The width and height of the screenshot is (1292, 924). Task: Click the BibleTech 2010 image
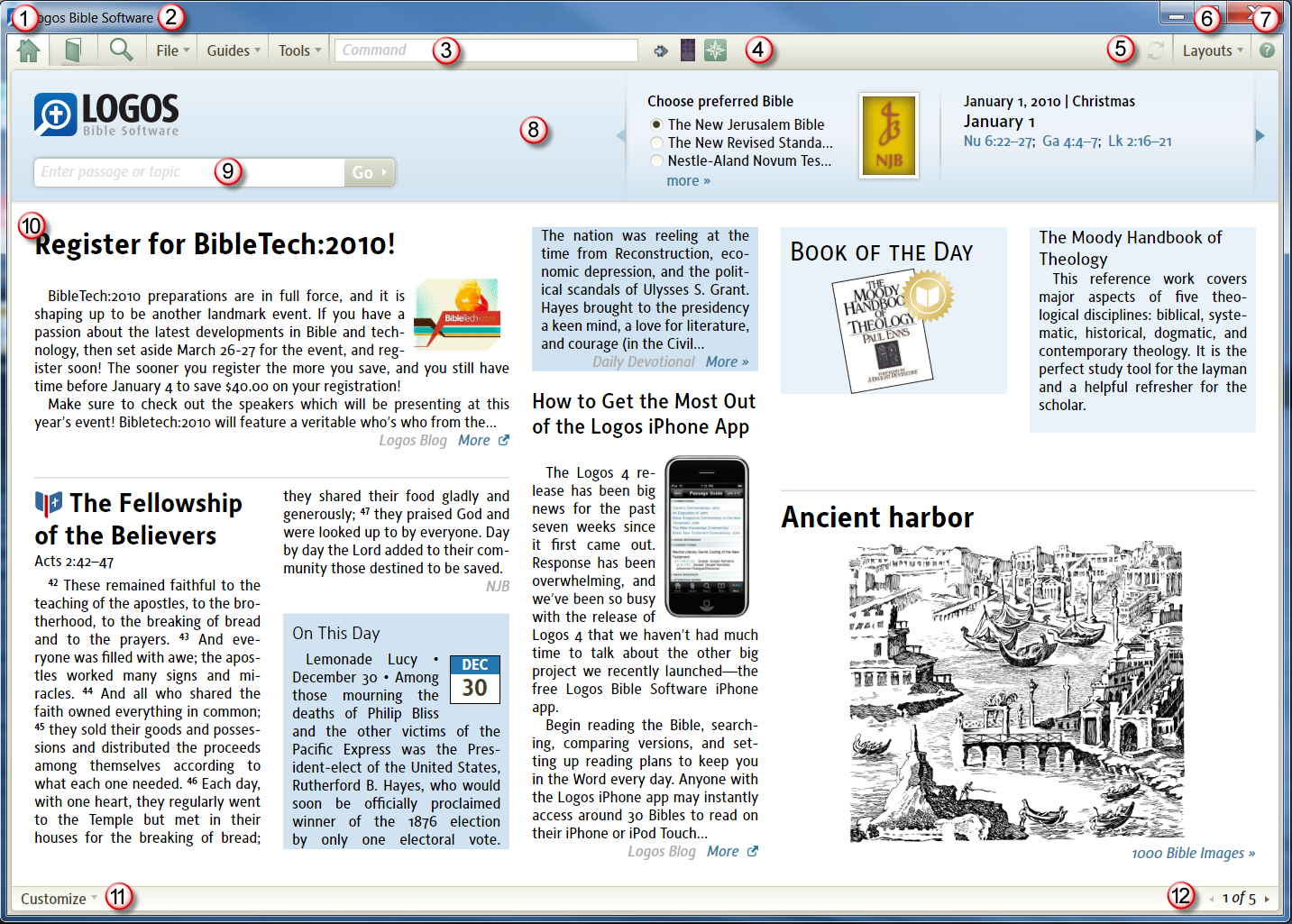coord(457,315)
